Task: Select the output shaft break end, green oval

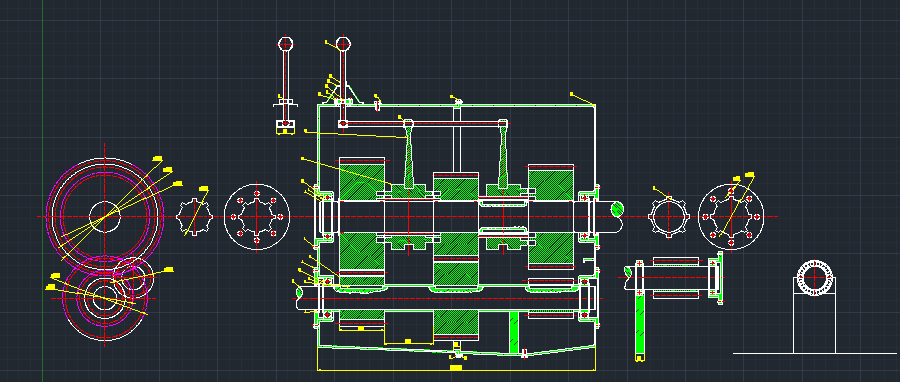Action: pyautogui.click(x=617, y=208)
